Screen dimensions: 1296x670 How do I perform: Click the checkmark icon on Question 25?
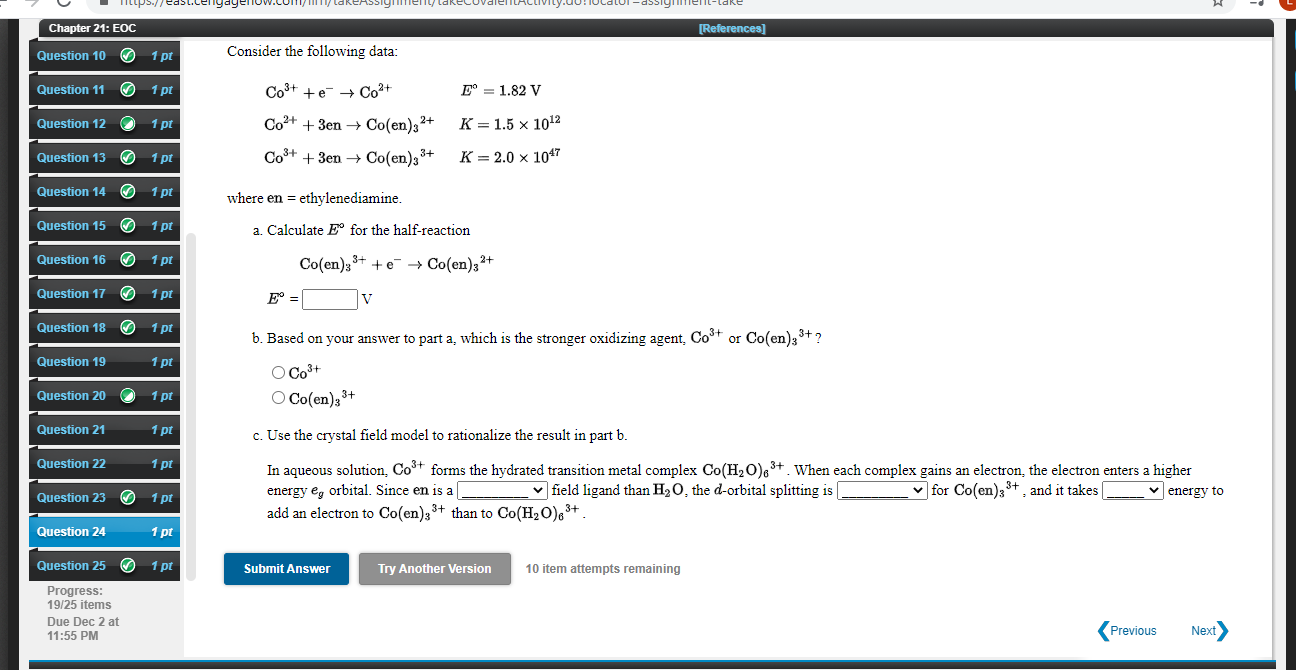128,566
